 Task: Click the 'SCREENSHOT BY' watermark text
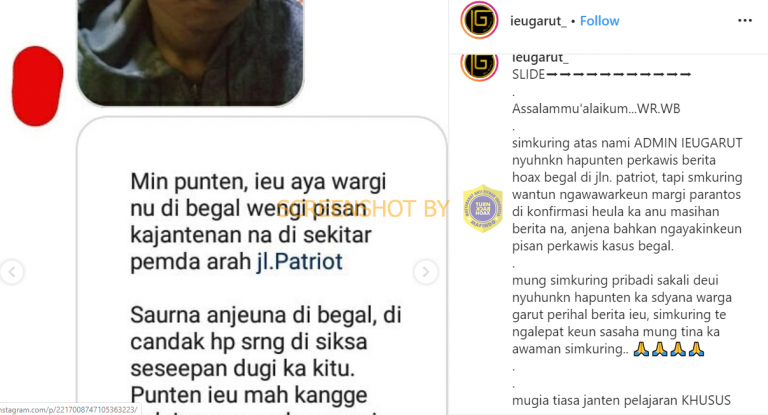pyautogui.click(x=363, y=209)
